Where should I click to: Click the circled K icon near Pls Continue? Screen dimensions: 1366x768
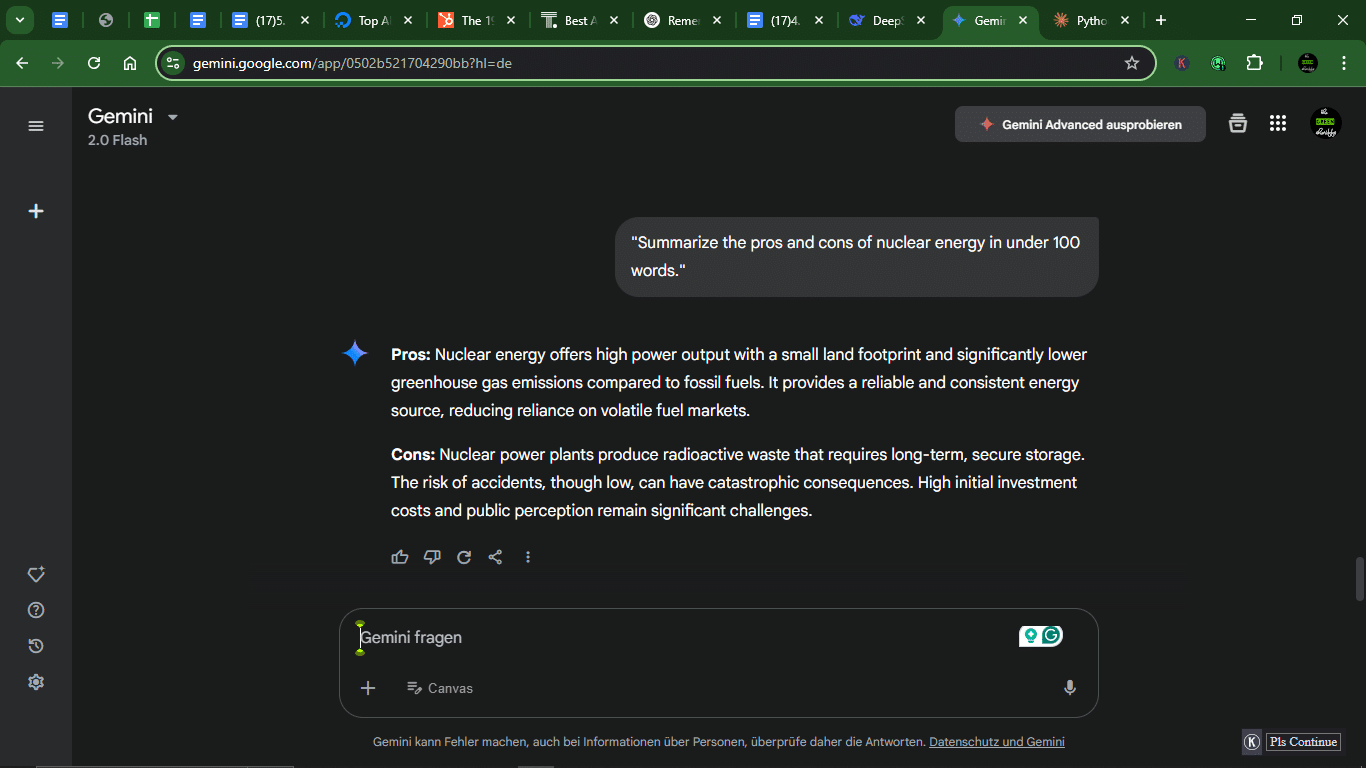point(1252,742)
